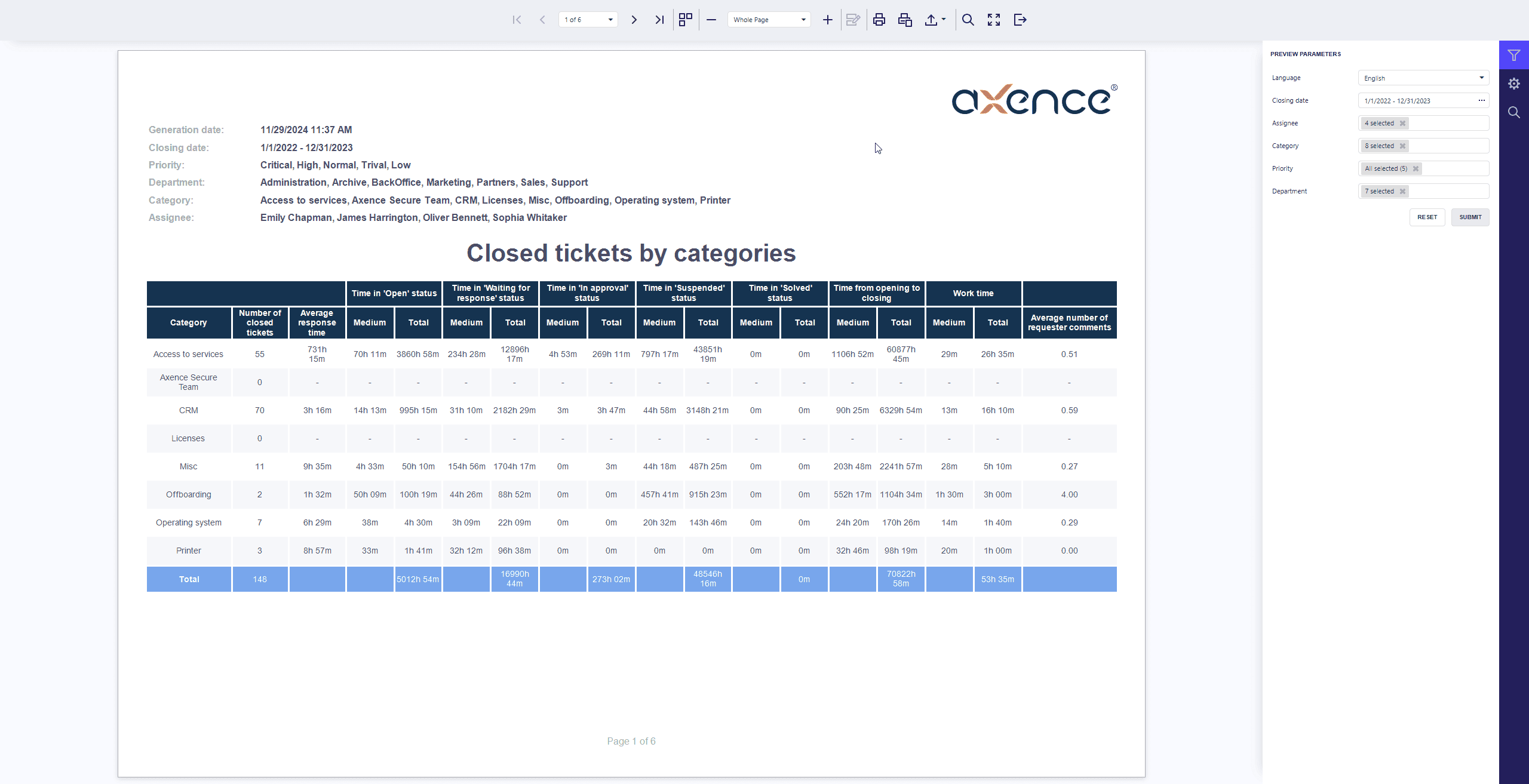Toggle multi-page view mode
Image resolution: width=1529 pixels, height=784 pixels.
click(685, 20)
